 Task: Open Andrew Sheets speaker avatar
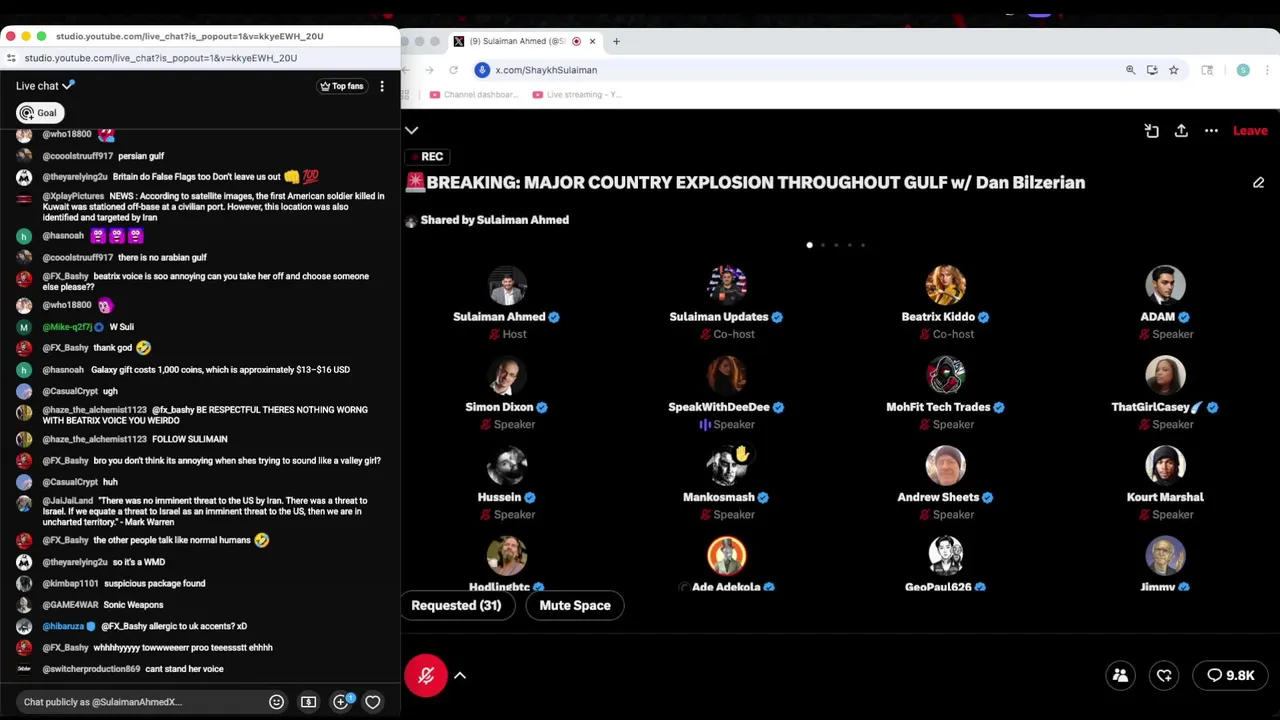(945, 464)
